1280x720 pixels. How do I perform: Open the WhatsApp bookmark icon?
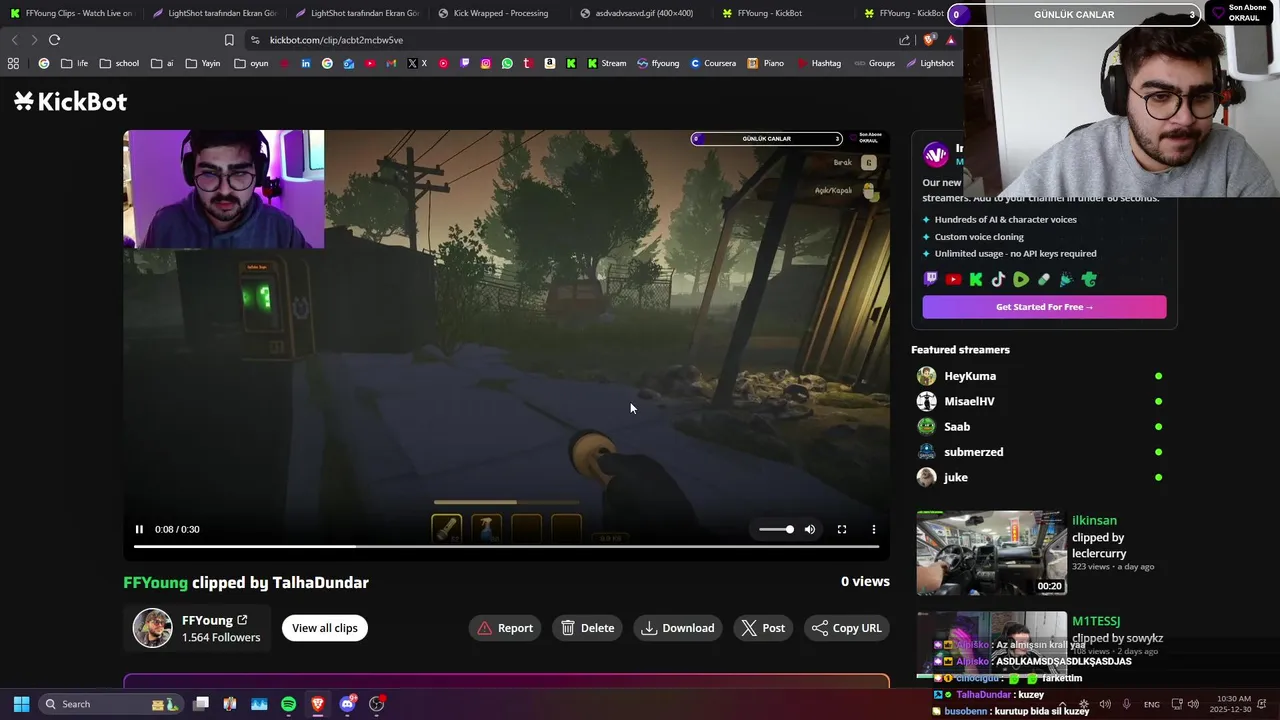[507, 63]
